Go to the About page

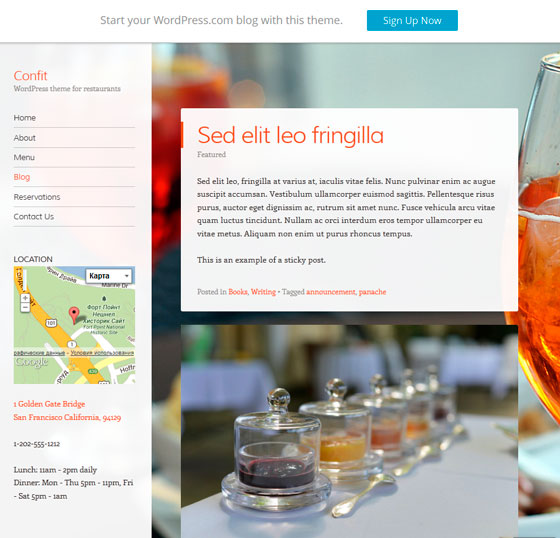point(25,138)
